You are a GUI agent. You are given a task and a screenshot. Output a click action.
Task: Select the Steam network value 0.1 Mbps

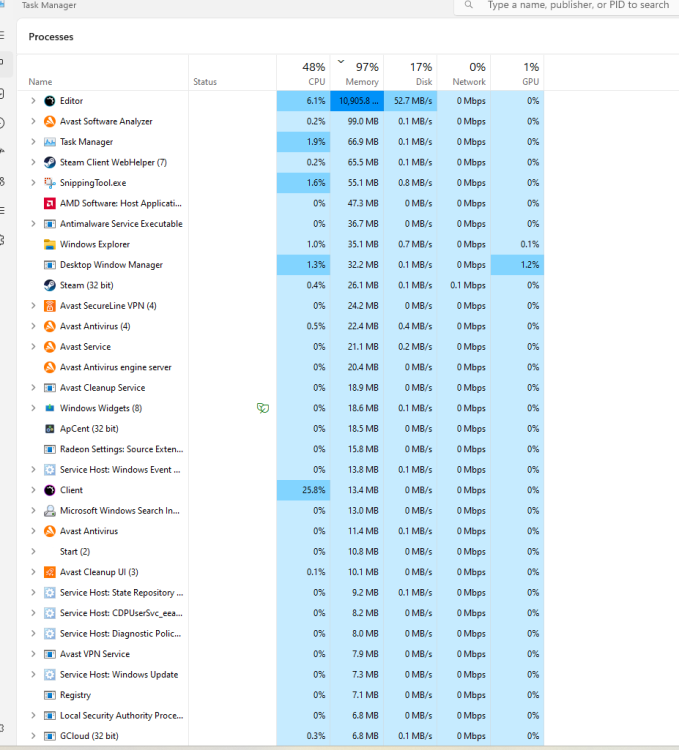pyautogui.click(x=464, y=286)
